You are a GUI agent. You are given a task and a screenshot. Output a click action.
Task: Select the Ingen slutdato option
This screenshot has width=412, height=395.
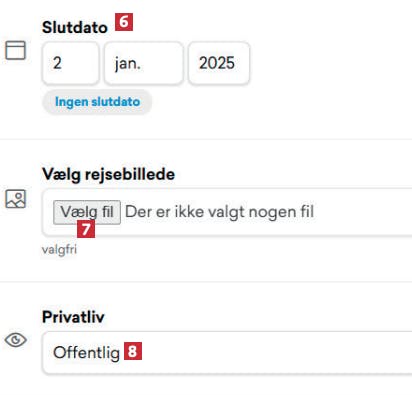(97, 102)
